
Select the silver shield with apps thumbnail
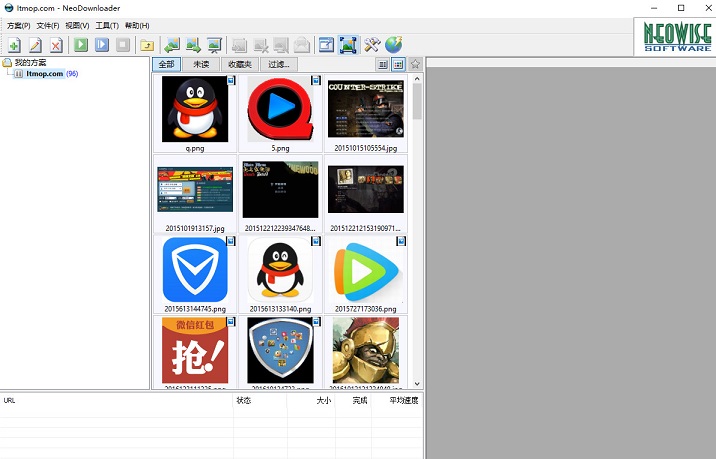coord(280,350)
